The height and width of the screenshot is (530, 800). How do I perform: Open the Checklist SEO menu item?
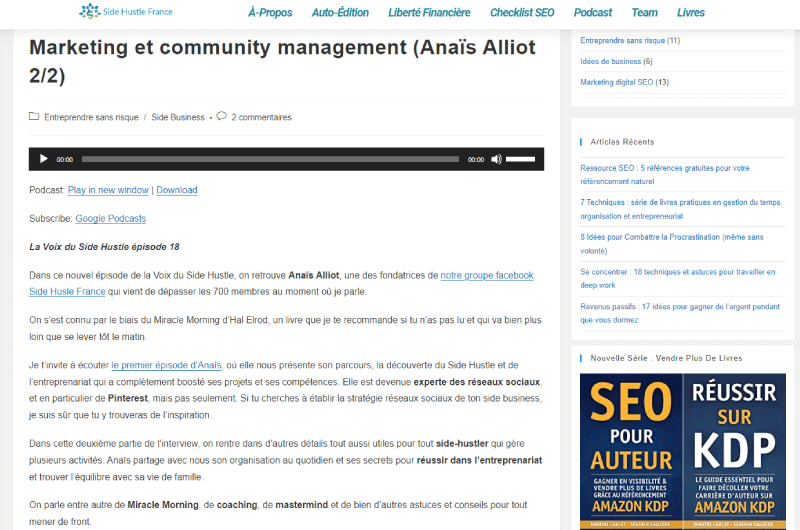[522, 12]
